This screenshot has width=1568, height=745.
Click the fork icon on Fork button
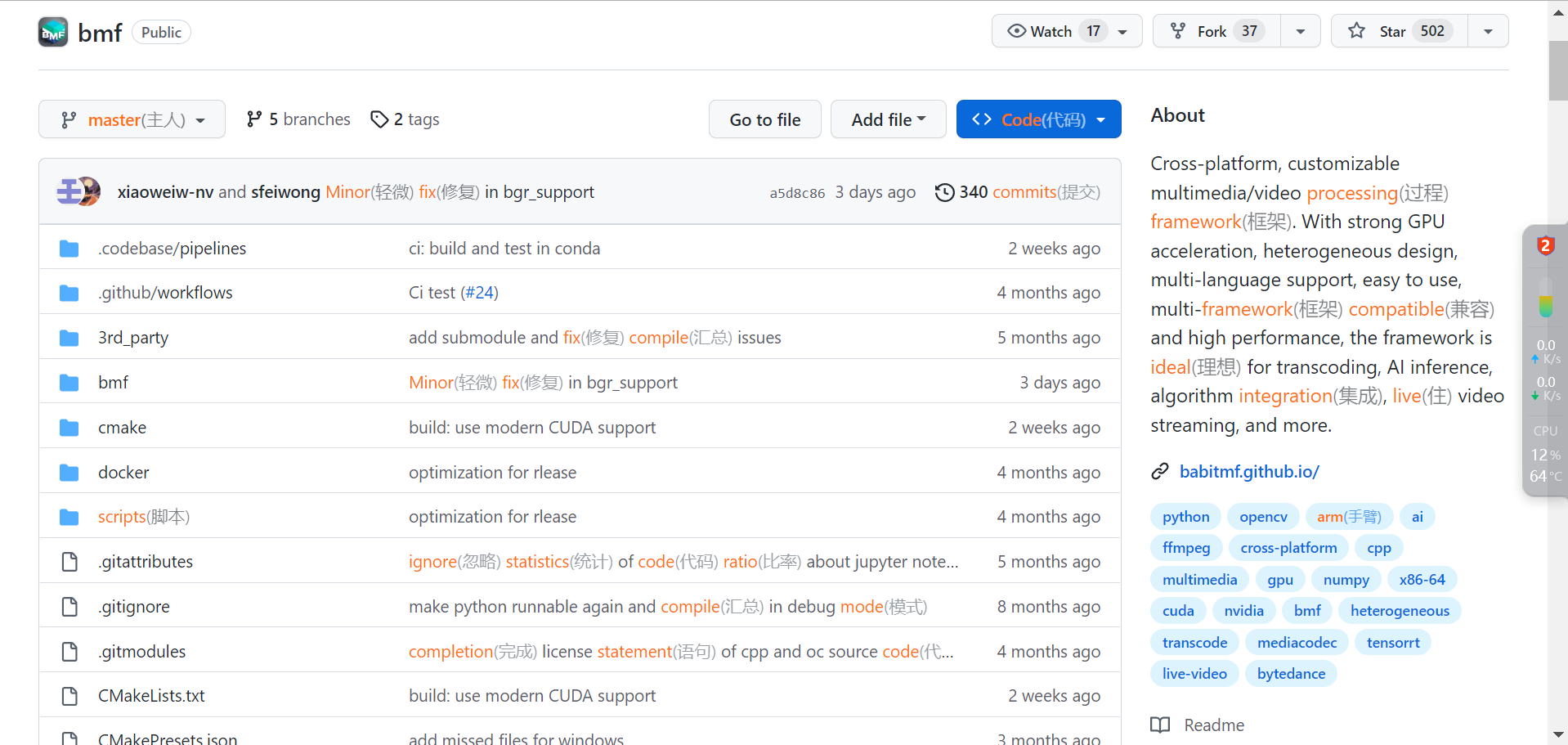pos(1178,31)
